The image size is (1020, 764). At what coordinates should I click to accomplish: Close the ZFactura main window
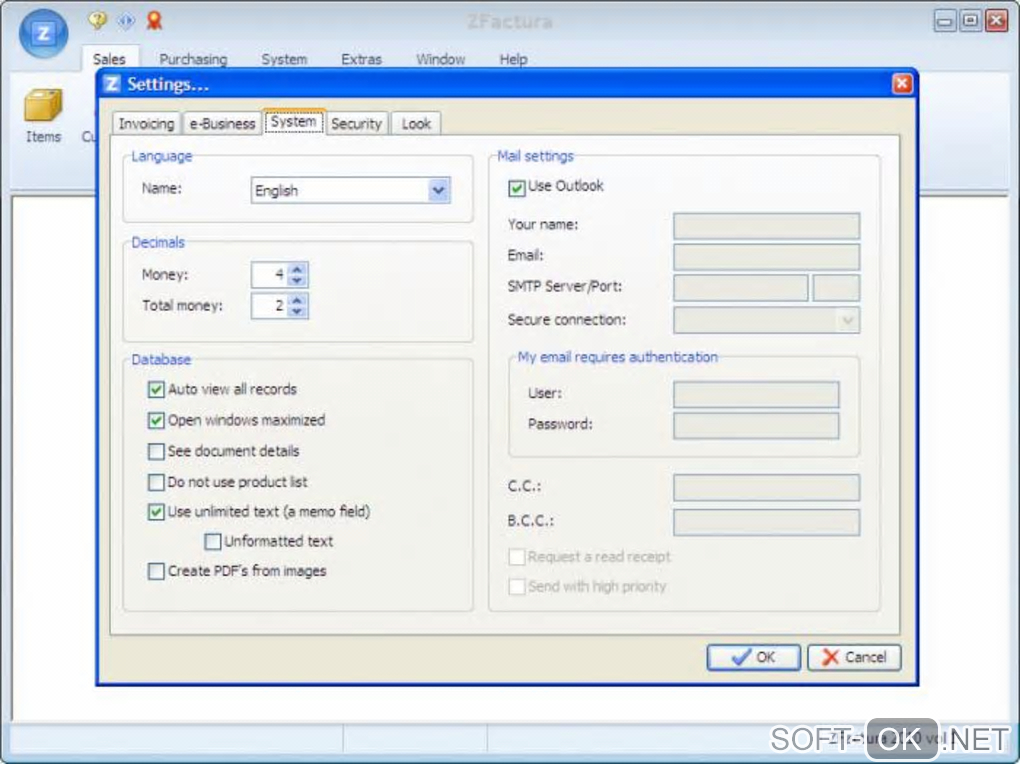[996, 21]
